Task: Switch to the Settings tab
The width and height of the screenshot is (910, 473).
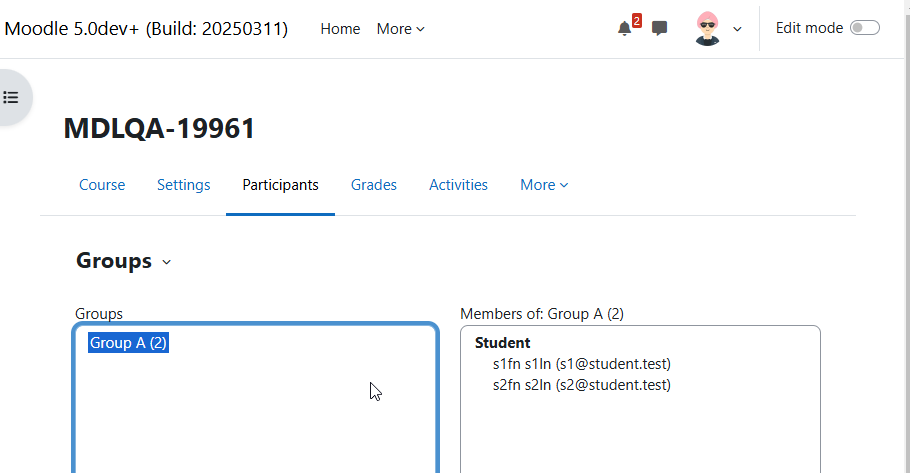Action: pyautogui.click(x=183, y=185)
